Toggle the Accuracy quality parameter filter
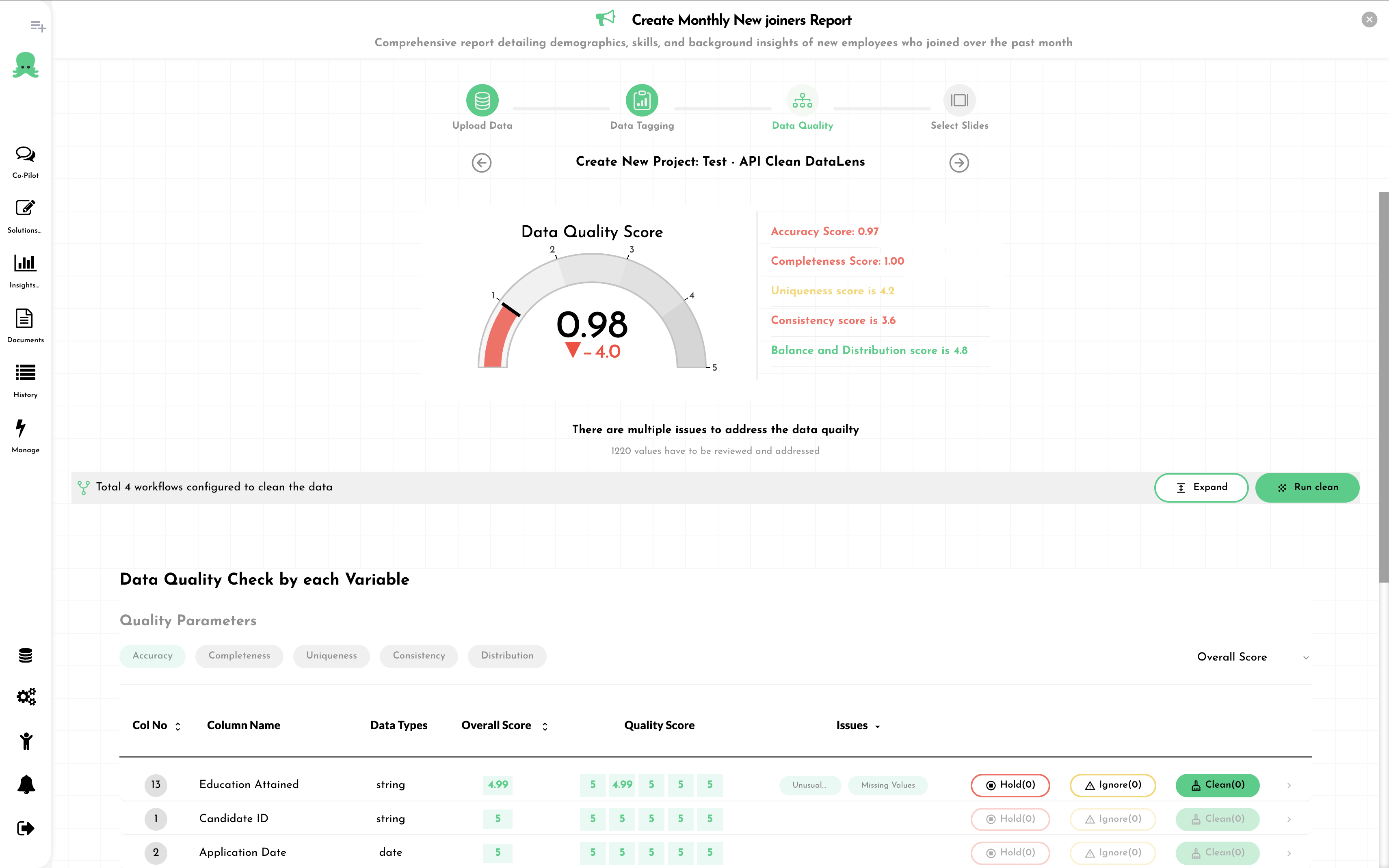The image size is (1389, 868). pos(152,656)
